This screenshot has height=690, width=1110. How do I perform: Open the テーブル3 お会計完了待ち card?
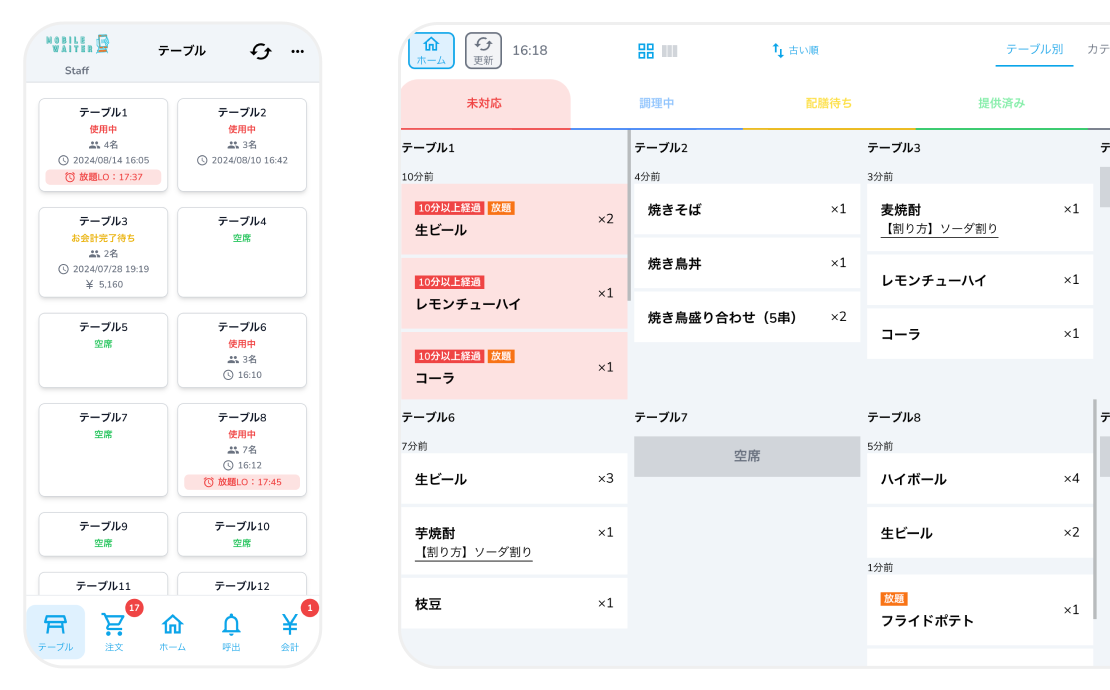click(103, 253)
